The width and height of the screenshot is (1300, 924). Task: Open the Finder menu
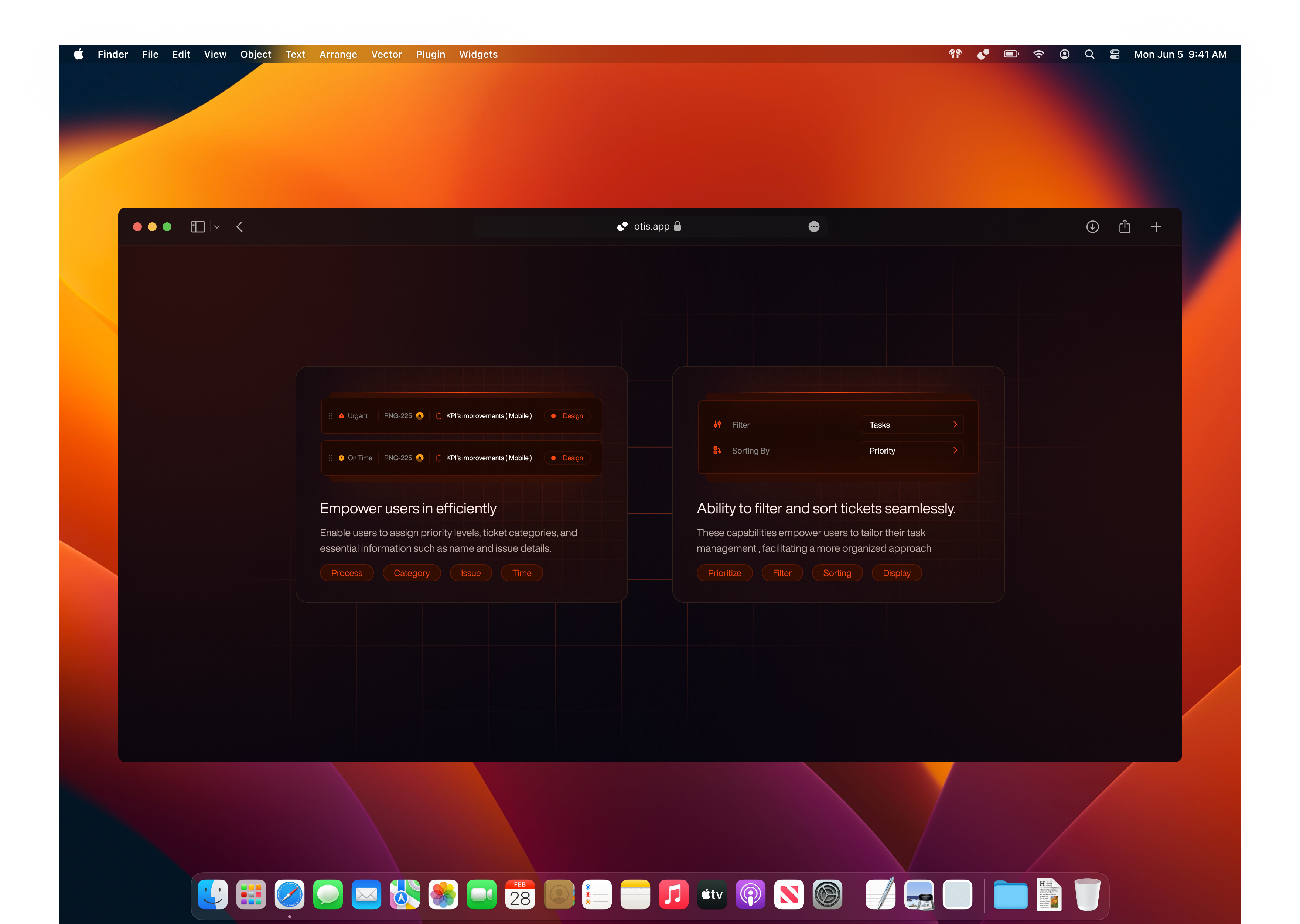point(113,54)
